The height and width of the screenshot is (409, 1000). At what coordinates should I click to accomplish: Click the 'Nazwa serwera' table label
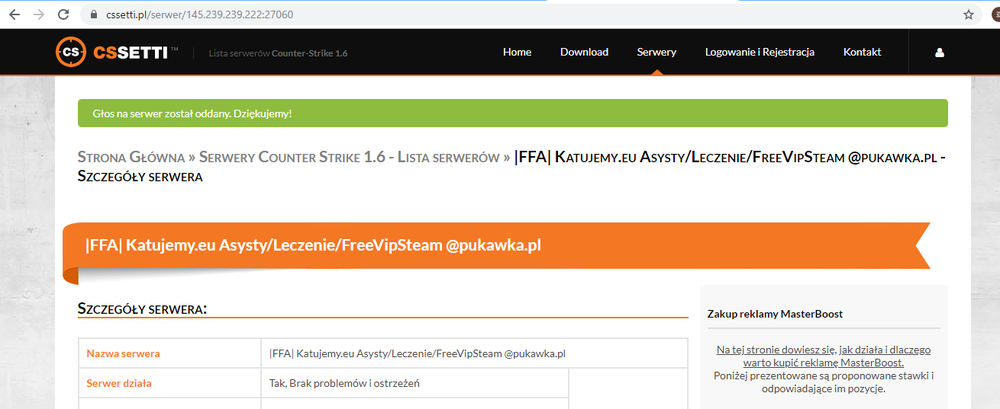click(123, 353)
